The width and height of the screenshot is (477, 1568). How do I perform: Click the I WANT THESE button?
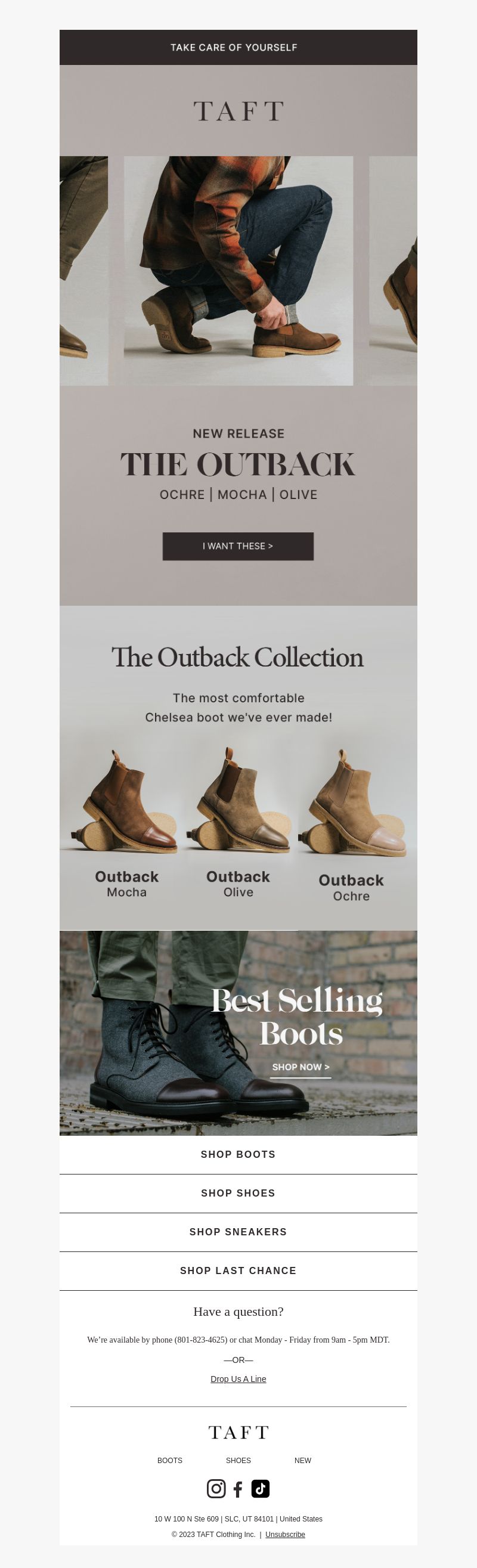click(x=238, y=546)
